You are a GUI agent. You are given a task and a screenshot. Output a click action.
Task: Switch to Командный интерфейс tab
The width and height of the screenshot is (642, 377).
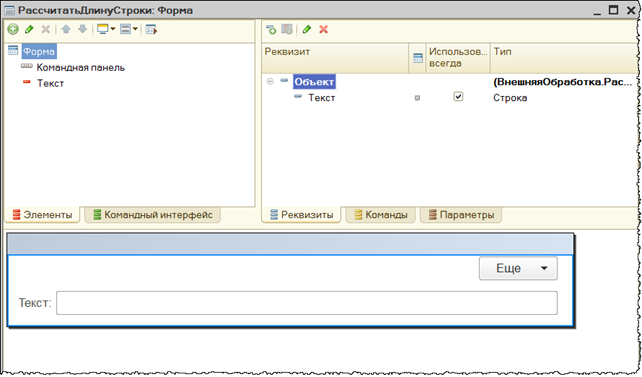click(x=153, y=214)
